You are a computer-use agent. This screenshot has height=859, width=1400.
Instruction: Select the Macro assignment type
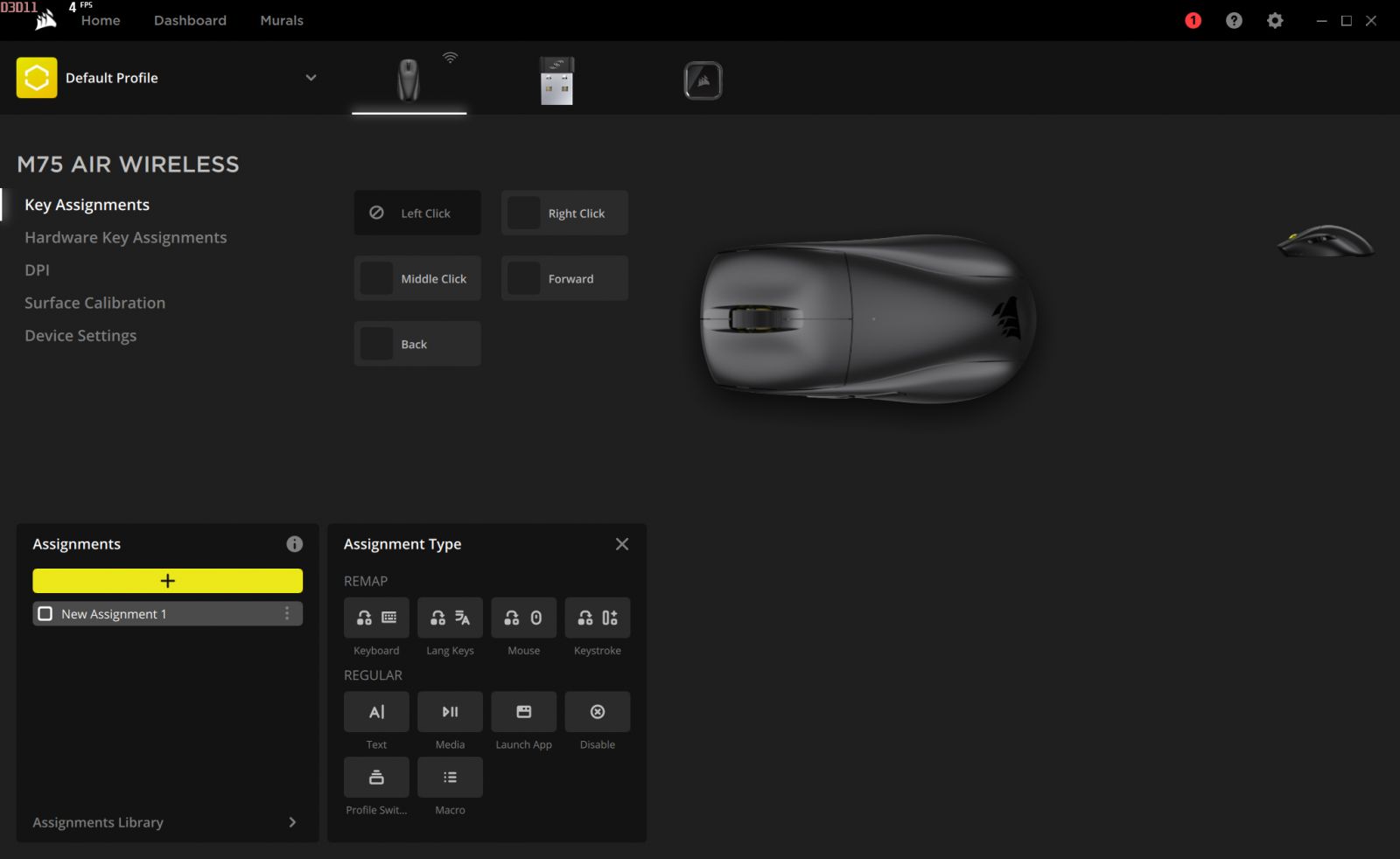(x=450, y=777)
